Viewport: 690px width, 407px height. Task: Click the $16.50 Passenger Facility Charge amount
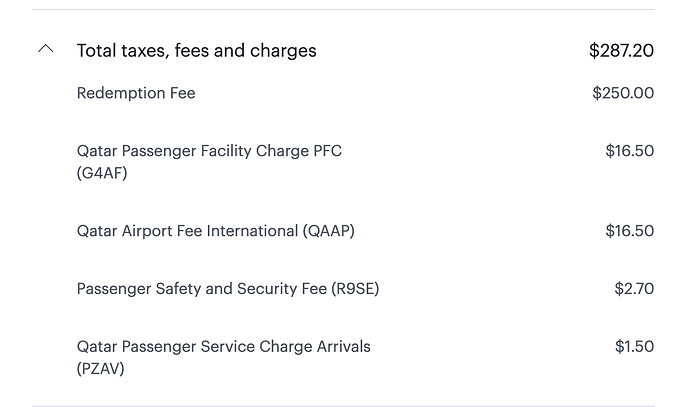[x=629, y=152]
